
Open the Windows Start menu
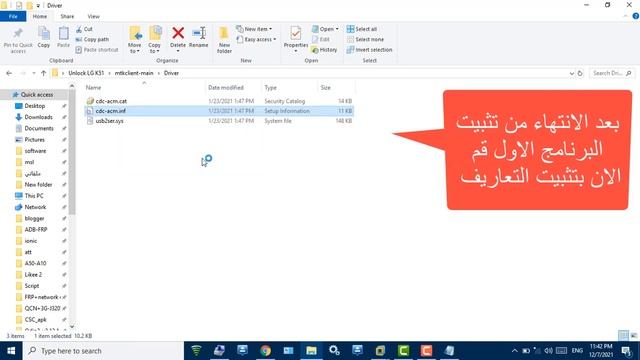[x=11, y=351]
